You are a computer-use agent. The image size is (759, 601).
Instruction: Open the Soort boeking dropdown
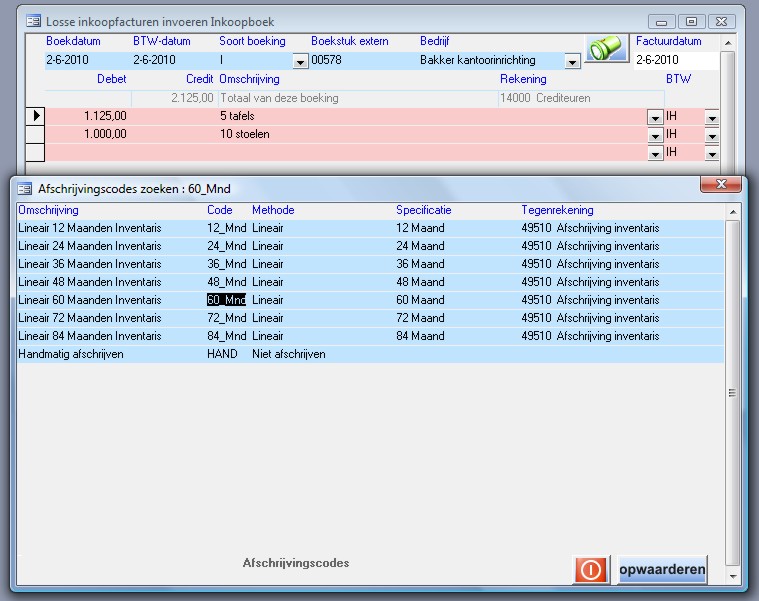tap(300, 61)
